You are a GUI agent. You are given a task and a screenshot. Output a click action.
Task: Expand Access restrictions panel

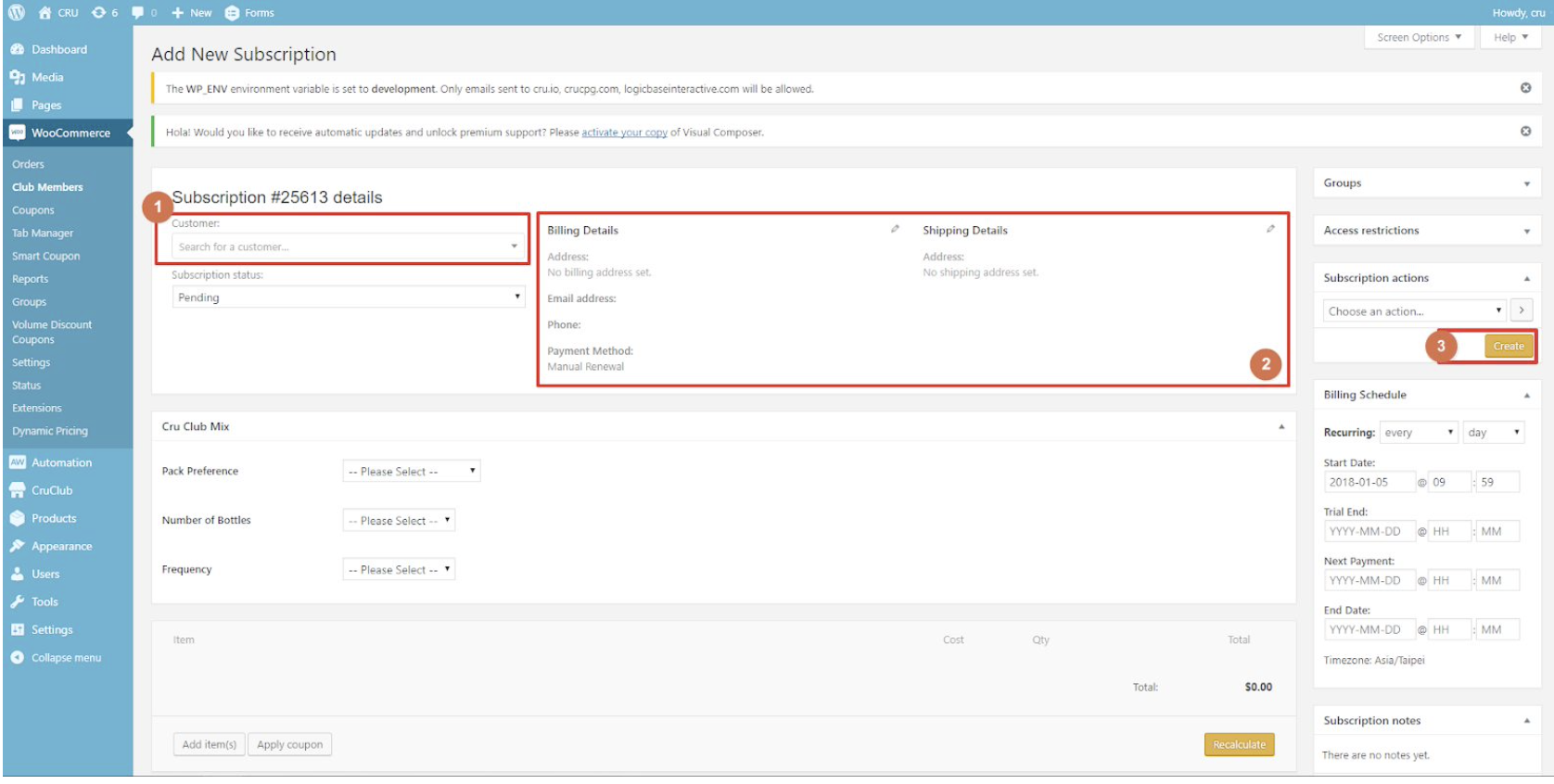click(1526, 231)
